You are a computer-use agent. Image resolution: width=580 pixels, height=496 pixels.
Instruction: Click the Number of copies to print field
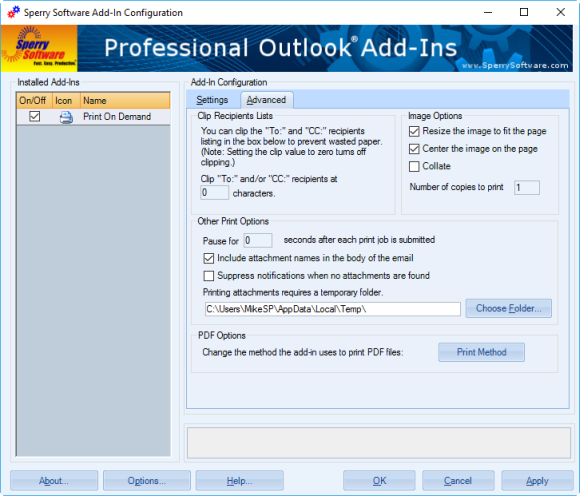coord(527,188)
